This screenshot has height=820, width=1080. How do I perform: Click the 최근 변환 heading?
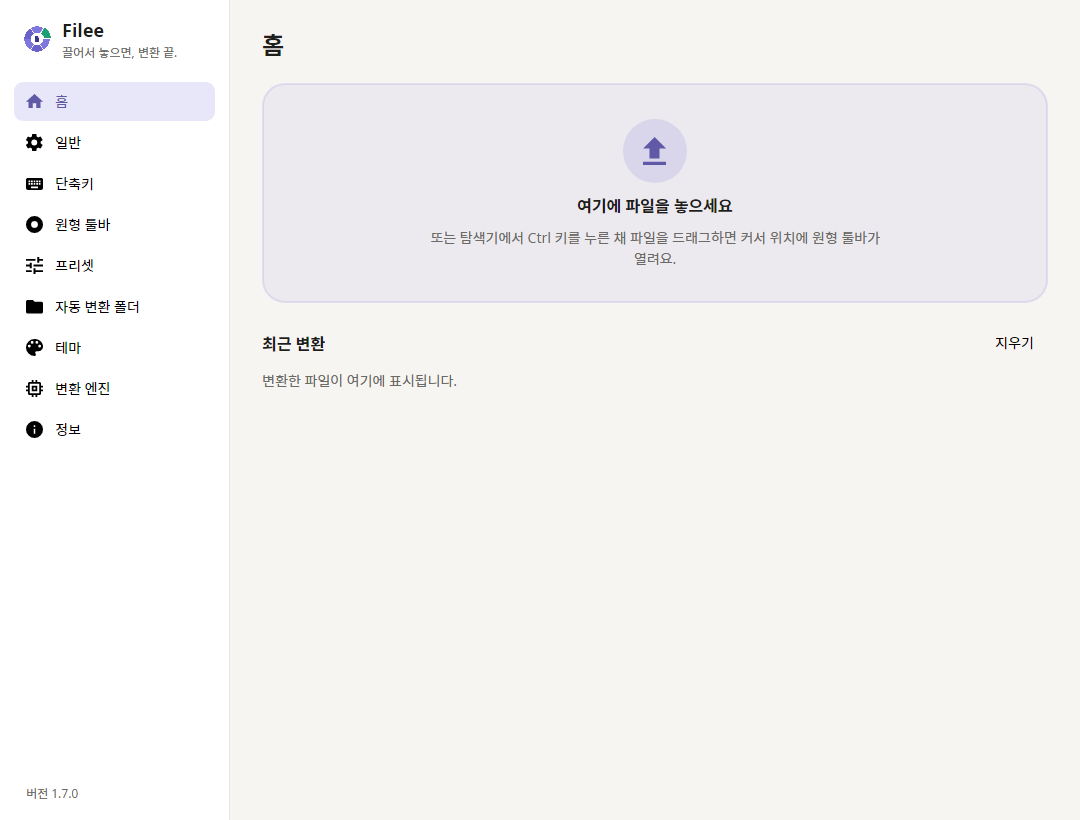293,344
